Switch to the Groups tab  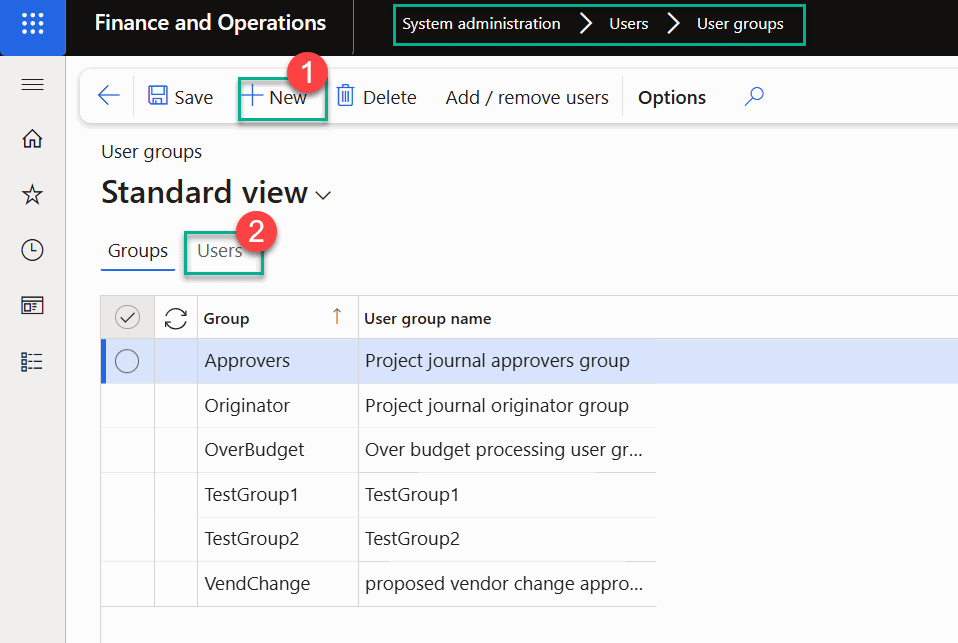(x=137, y=251)
